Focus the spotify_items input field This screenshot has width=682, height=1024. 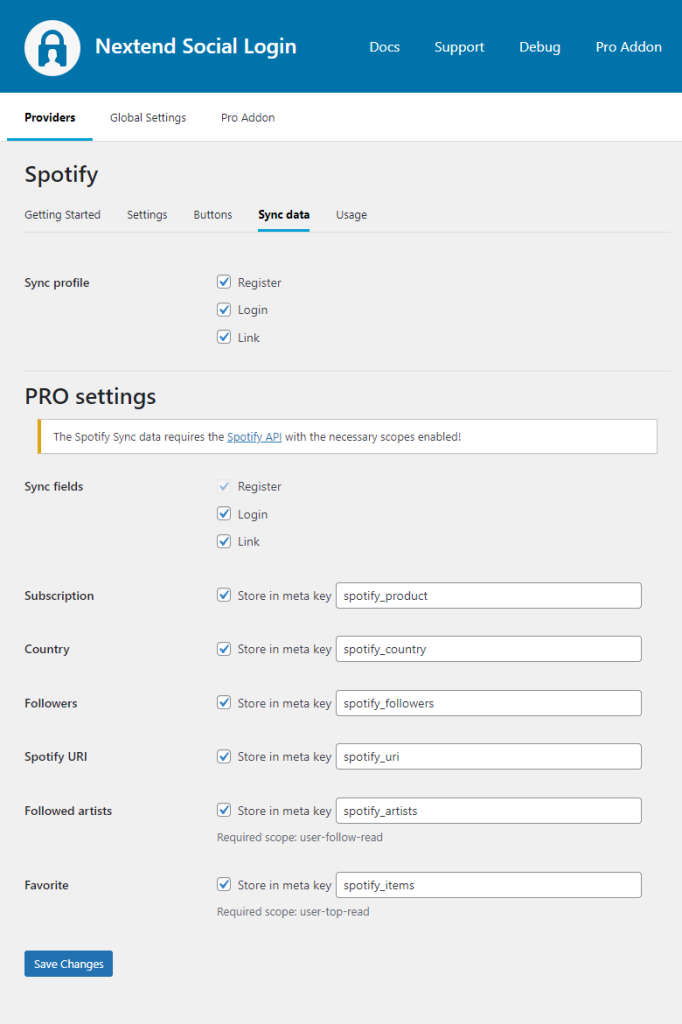tap(489, 885)
